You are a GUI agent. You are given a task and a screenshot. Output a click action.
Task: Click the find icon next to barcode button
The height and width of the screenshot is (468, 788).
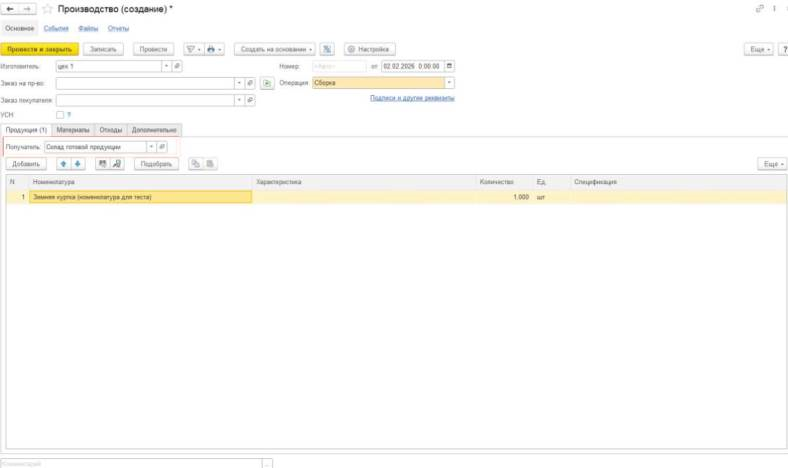pos(117,164)
